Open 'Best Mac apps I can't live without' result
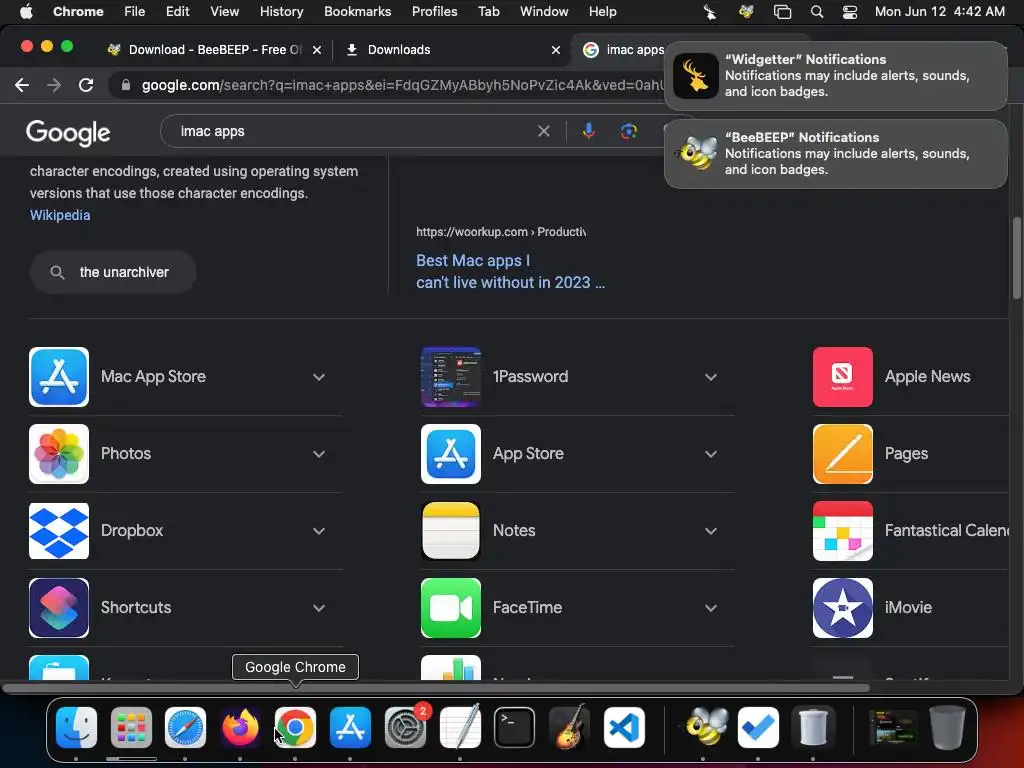Screen dimensions: 1024x768 pyautogui.click(x=510, y=271)
